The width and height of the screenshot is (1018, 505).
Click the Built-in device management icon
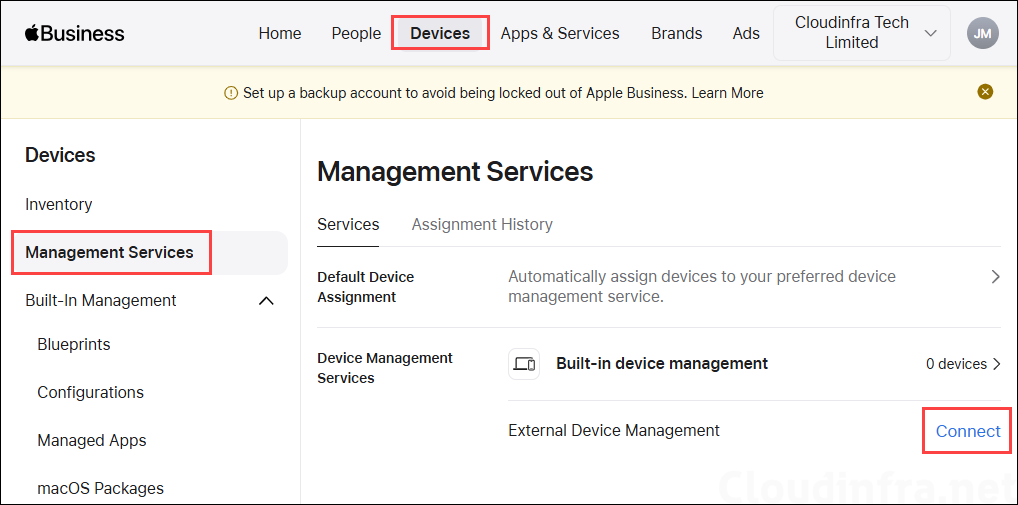coord(524,364)
